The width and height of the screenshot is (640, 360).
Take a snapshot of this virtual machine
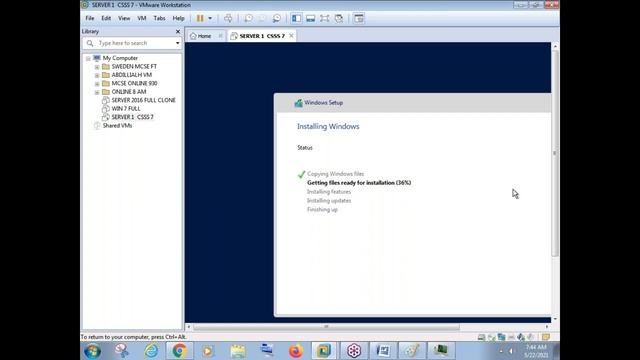click(x=248, y=18)
